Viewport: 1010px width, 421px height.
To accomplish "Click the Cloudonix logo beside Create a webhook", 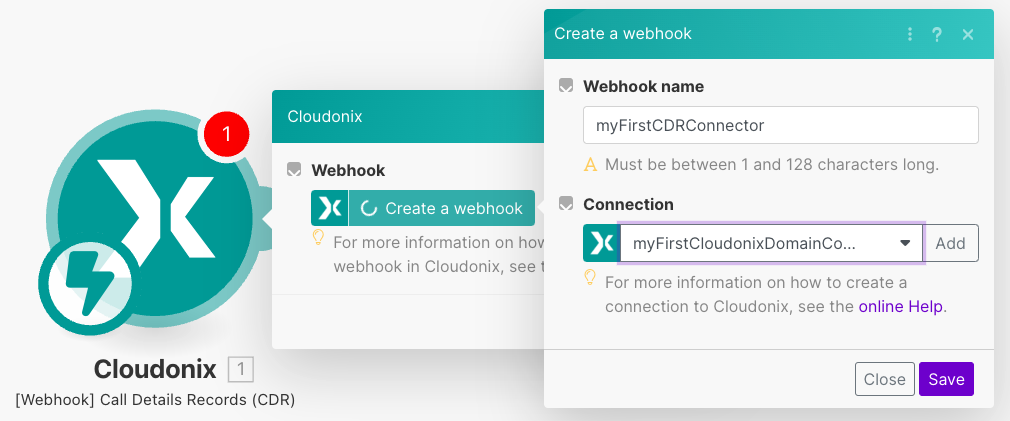I will pos(329,208).
